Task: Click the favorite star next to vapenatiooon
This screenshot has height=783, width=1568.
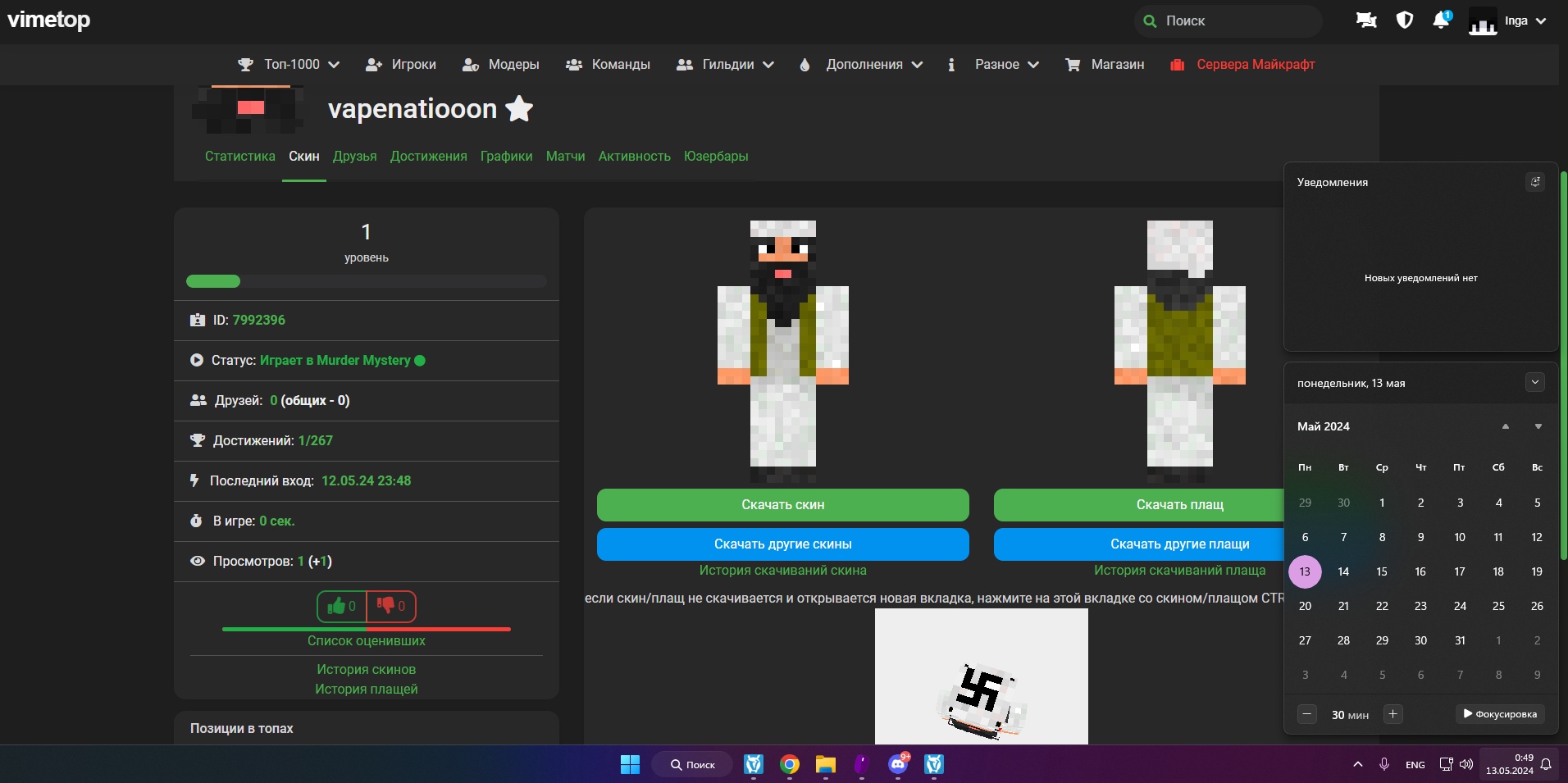Action: (x=519, y=108)
